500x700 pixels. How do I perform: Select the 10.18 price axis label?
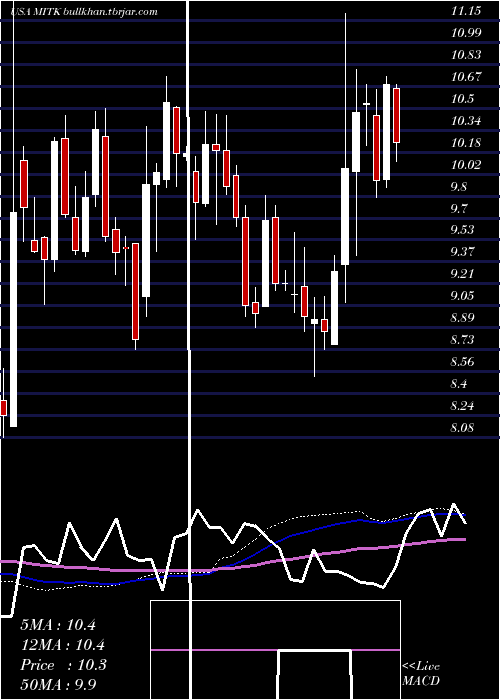[466, 142]
